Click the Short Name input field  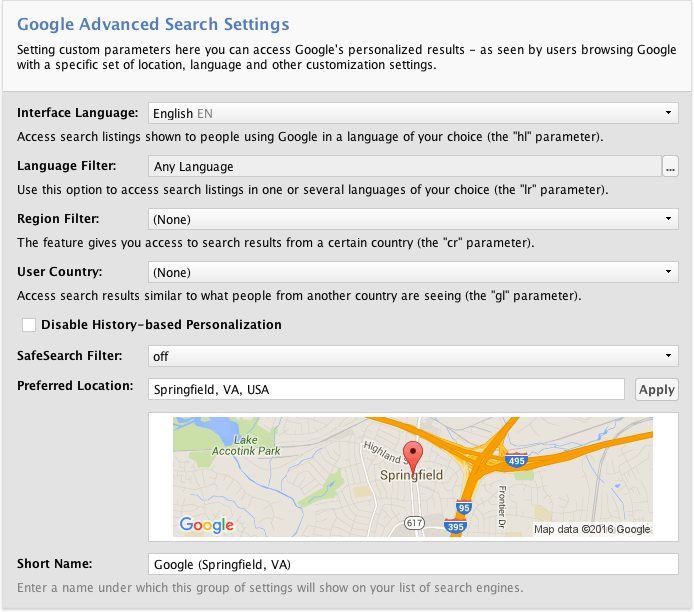(413, 564)
